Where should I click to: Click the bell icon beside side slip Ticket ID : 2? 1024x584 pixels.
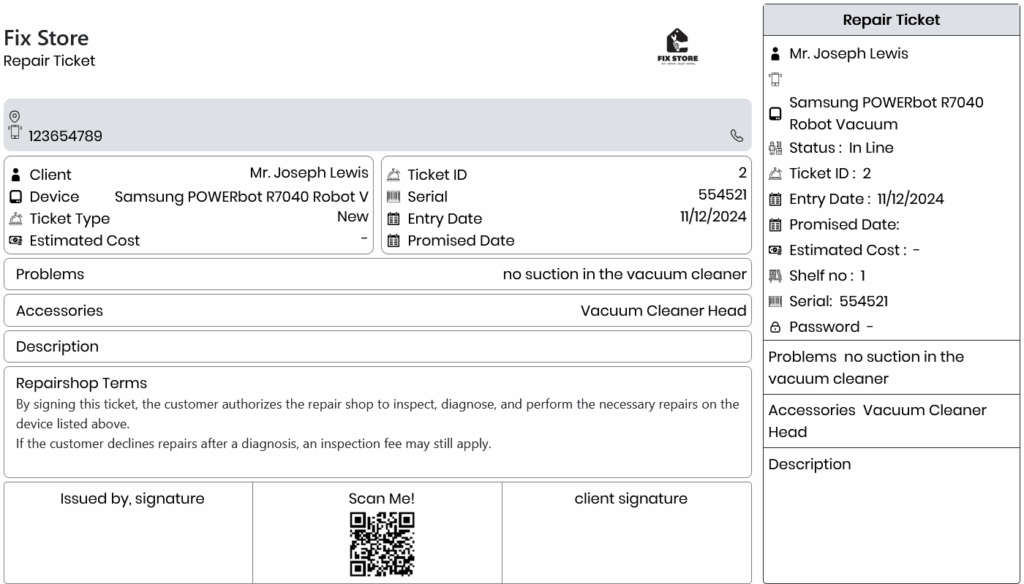coord(775,174)
